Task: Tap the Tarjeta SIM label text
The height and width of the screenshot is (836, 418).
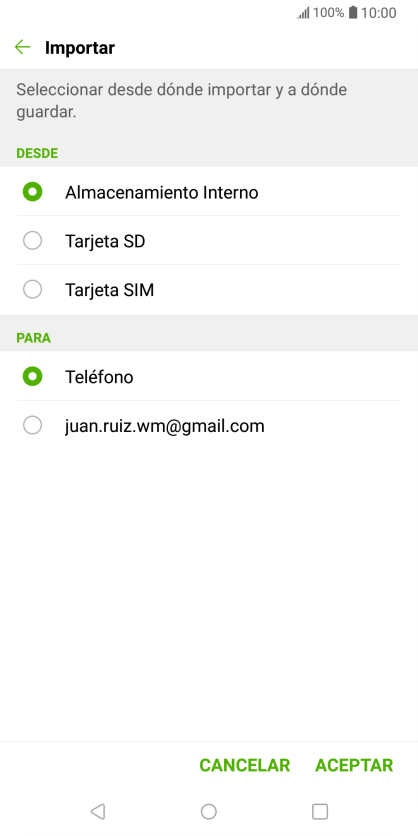Action: coord(110,290)
